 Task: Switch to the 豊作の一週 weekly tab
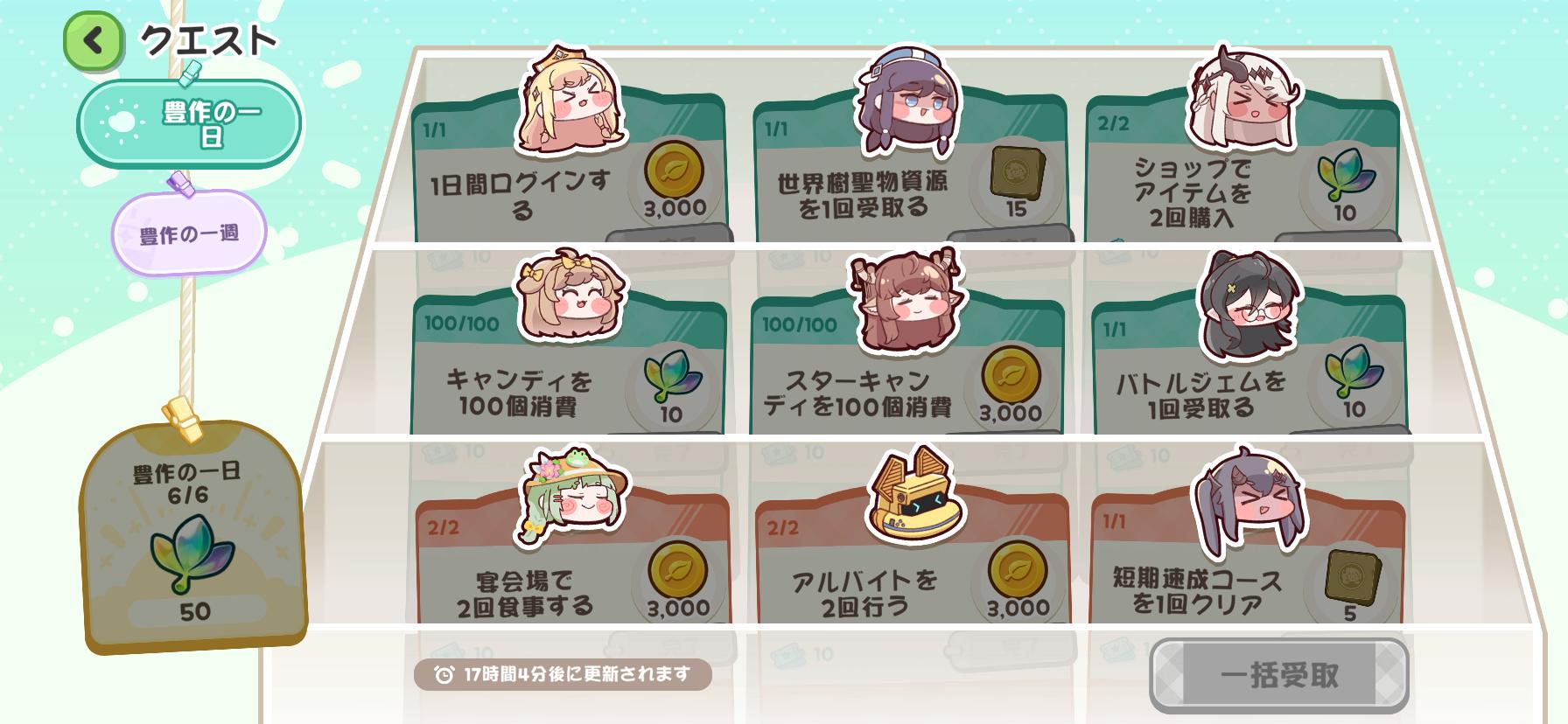click(189, 233)
